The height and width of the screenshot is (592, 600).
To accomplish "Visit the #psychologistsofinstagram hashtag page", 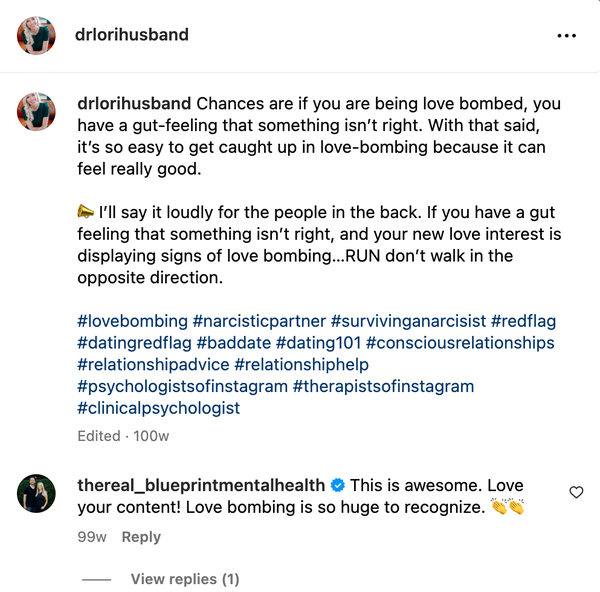I will tap(182, 386).
